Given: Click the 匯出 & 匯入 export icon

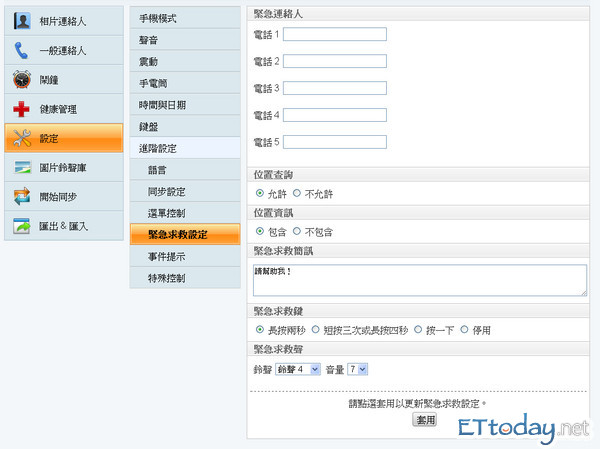Looking at the screenshot, I should point(22,226).
